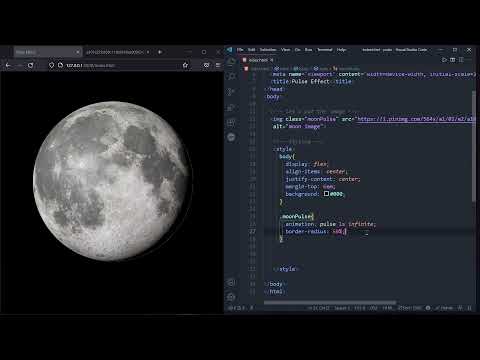Image resolution: width=480 pixels, height=360 pixels.
Task: Click the HTML language mode status bar item
Action: click(x=387, y=308)
